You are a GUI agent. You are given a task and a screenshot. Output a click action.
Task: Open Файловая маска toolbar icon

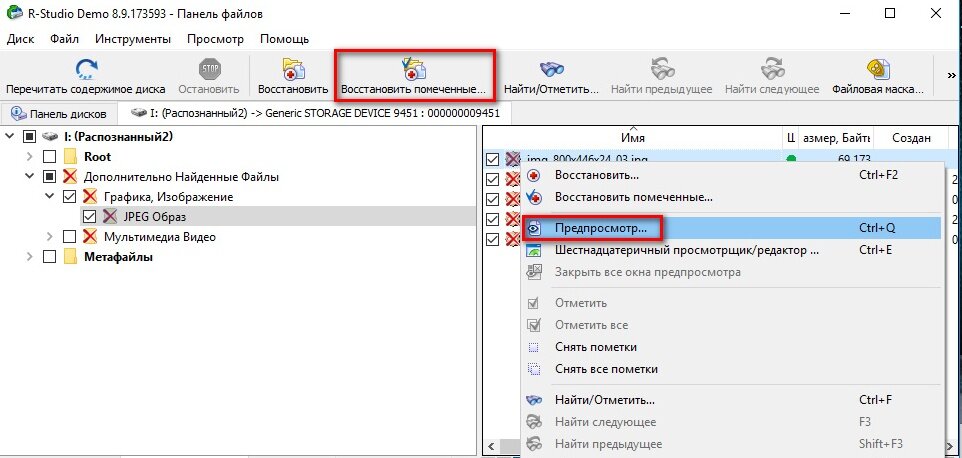click(x=878, y=68)
